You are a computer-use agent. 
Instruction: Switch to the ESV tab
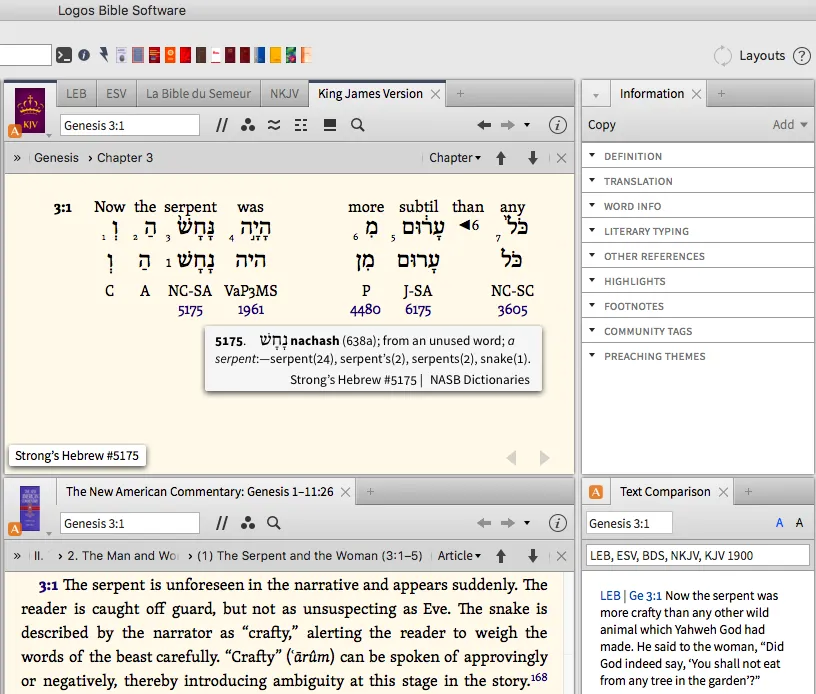116,94
